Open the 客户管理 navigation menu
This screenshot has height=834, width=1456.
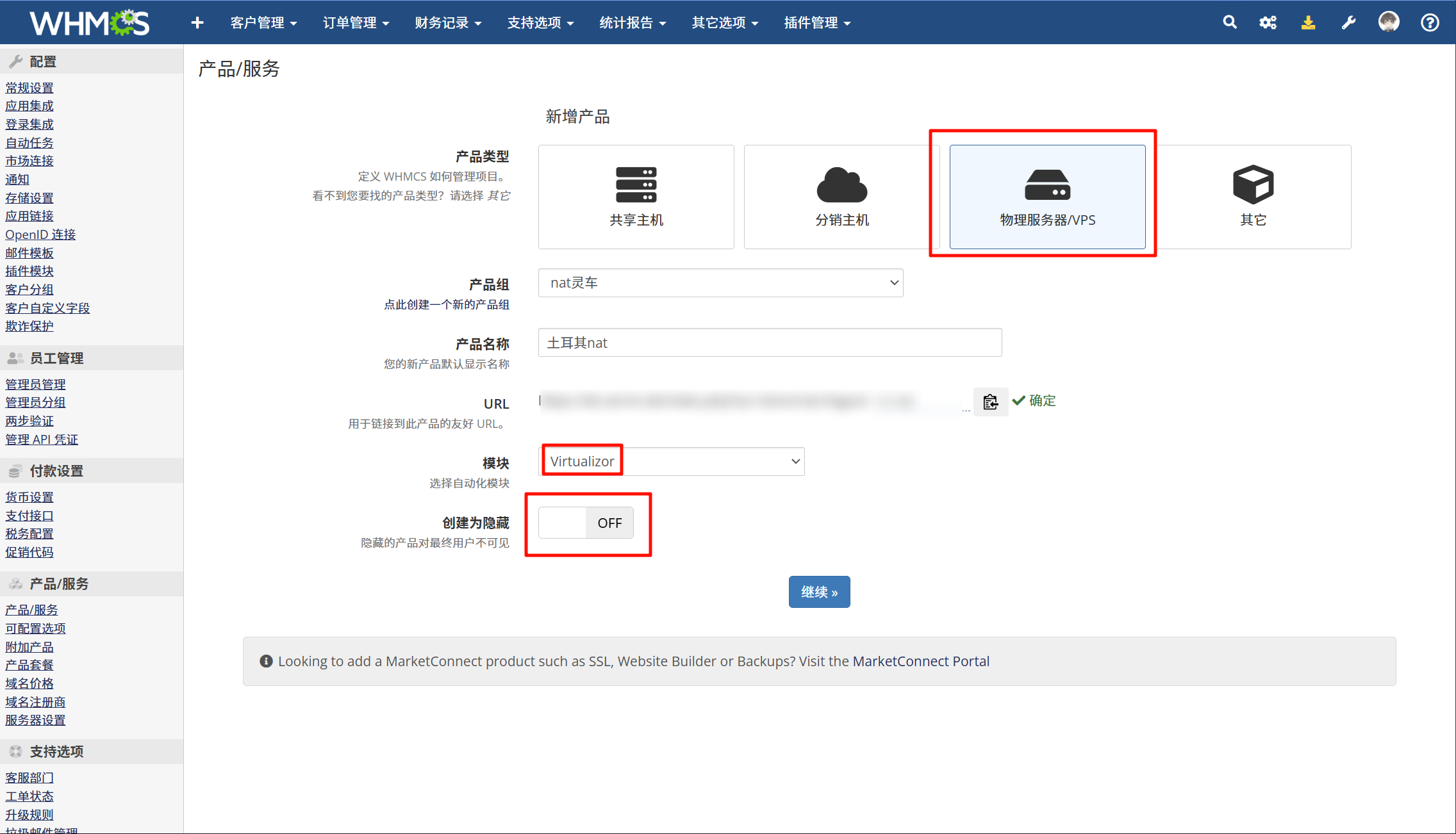(263, 22)
